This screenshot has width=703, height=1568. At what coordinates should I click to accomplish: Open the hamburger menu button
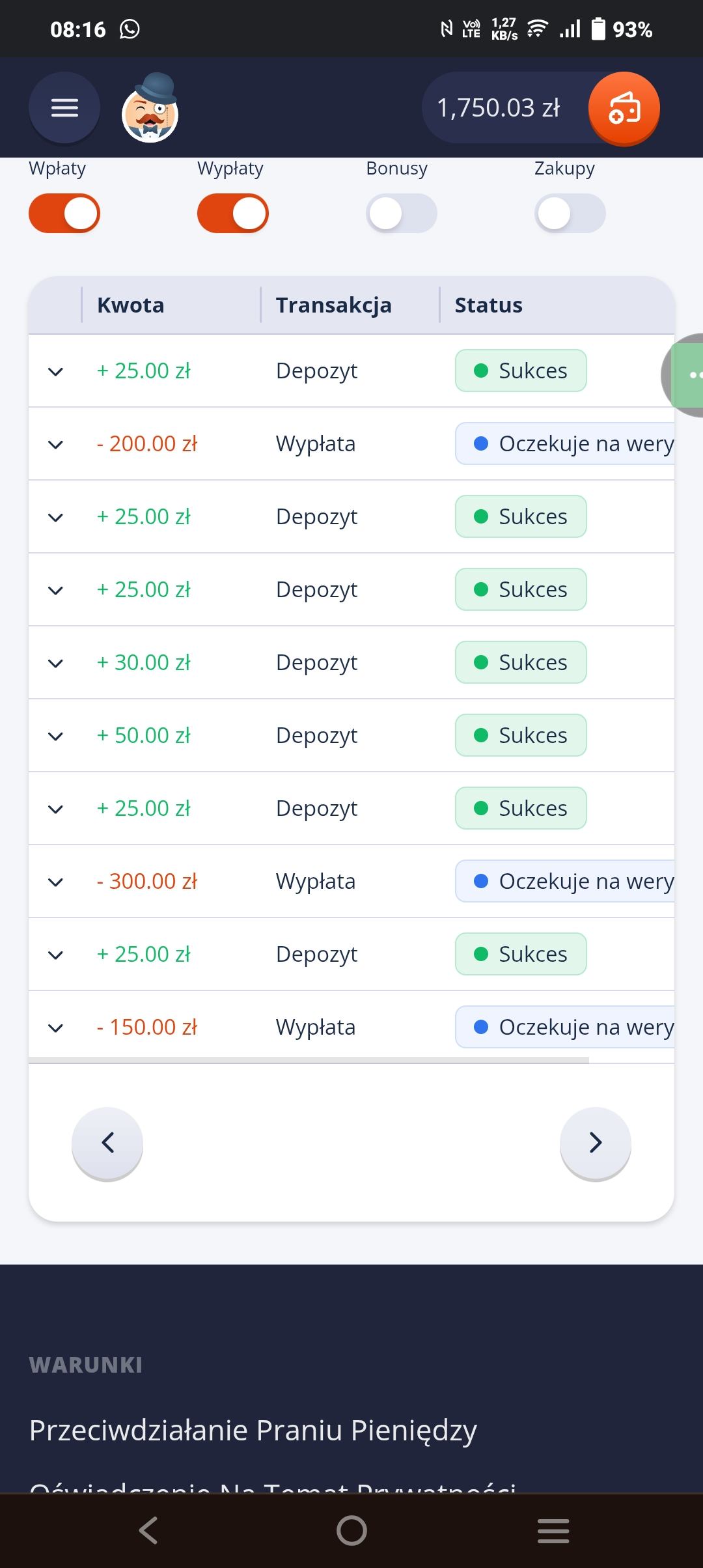coord(64,107)
